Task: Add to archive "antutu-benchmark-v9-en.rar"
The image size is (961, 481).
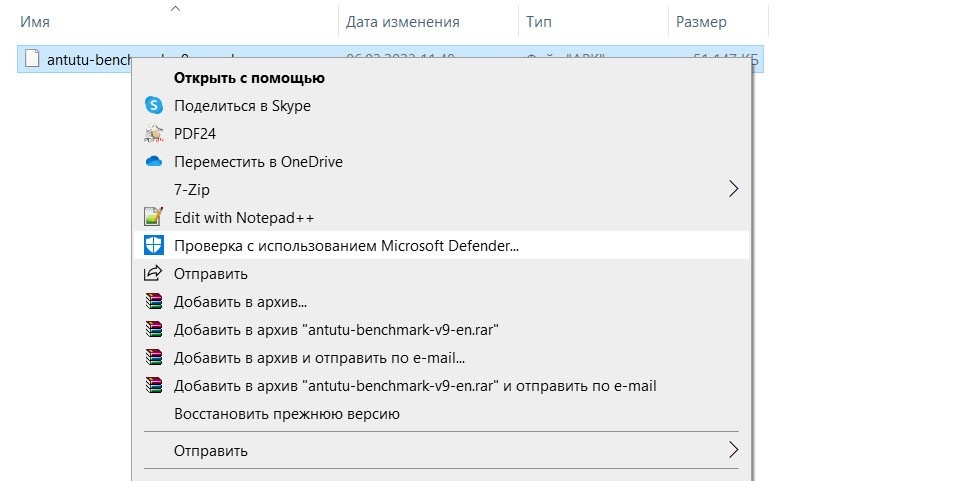Action: tap(335, 329)
